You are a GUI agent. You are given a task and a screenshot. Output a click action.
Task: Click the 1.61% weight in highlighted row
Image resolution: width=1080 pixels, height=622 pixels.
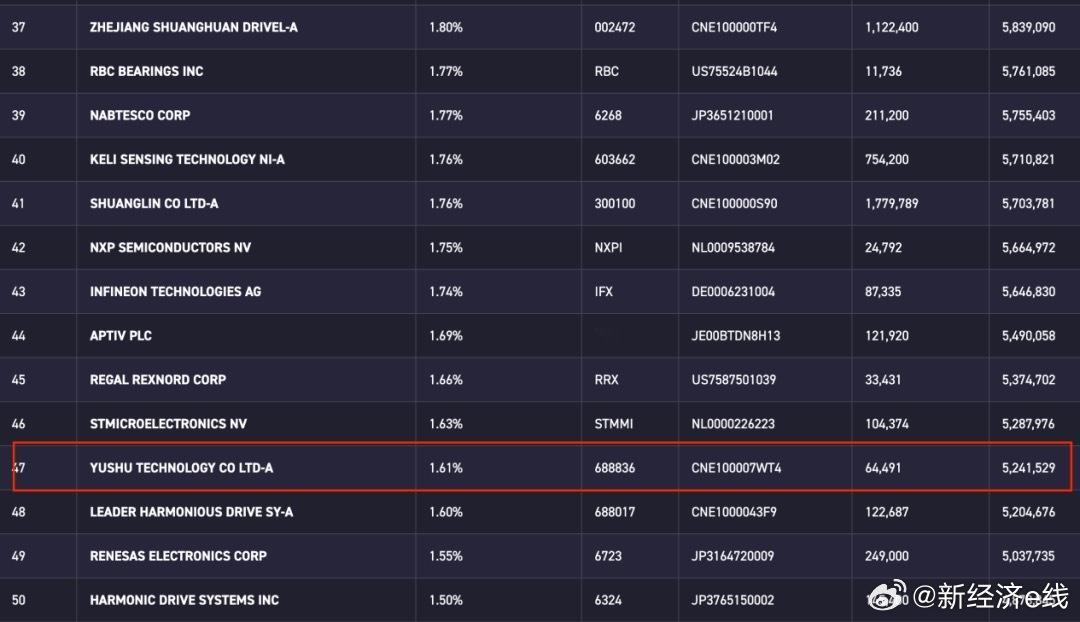pyautogui.click(x=446, y=468)
